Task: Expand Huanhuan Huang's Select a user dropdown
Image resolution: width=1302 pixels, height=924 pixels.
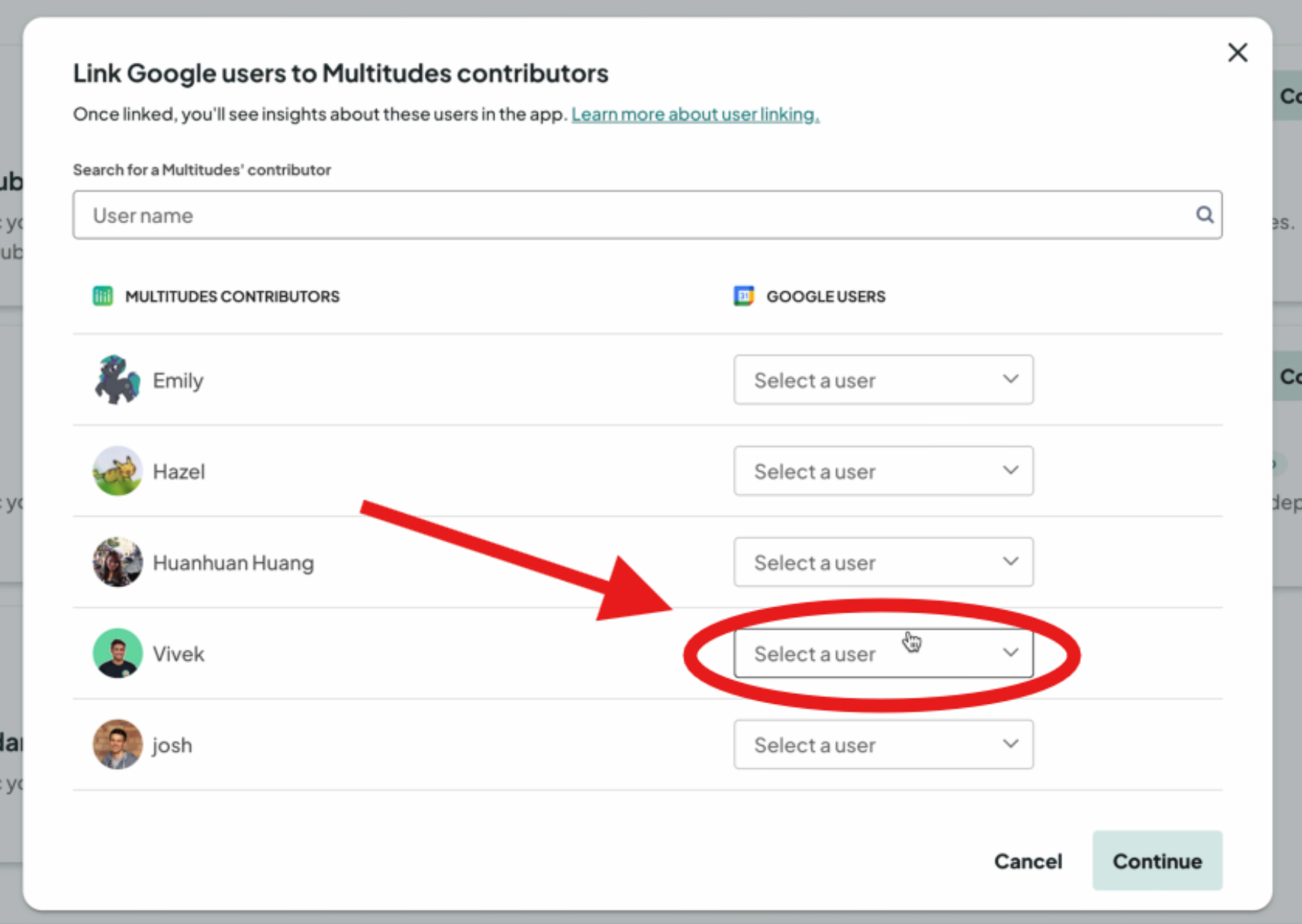Action: 882,562
